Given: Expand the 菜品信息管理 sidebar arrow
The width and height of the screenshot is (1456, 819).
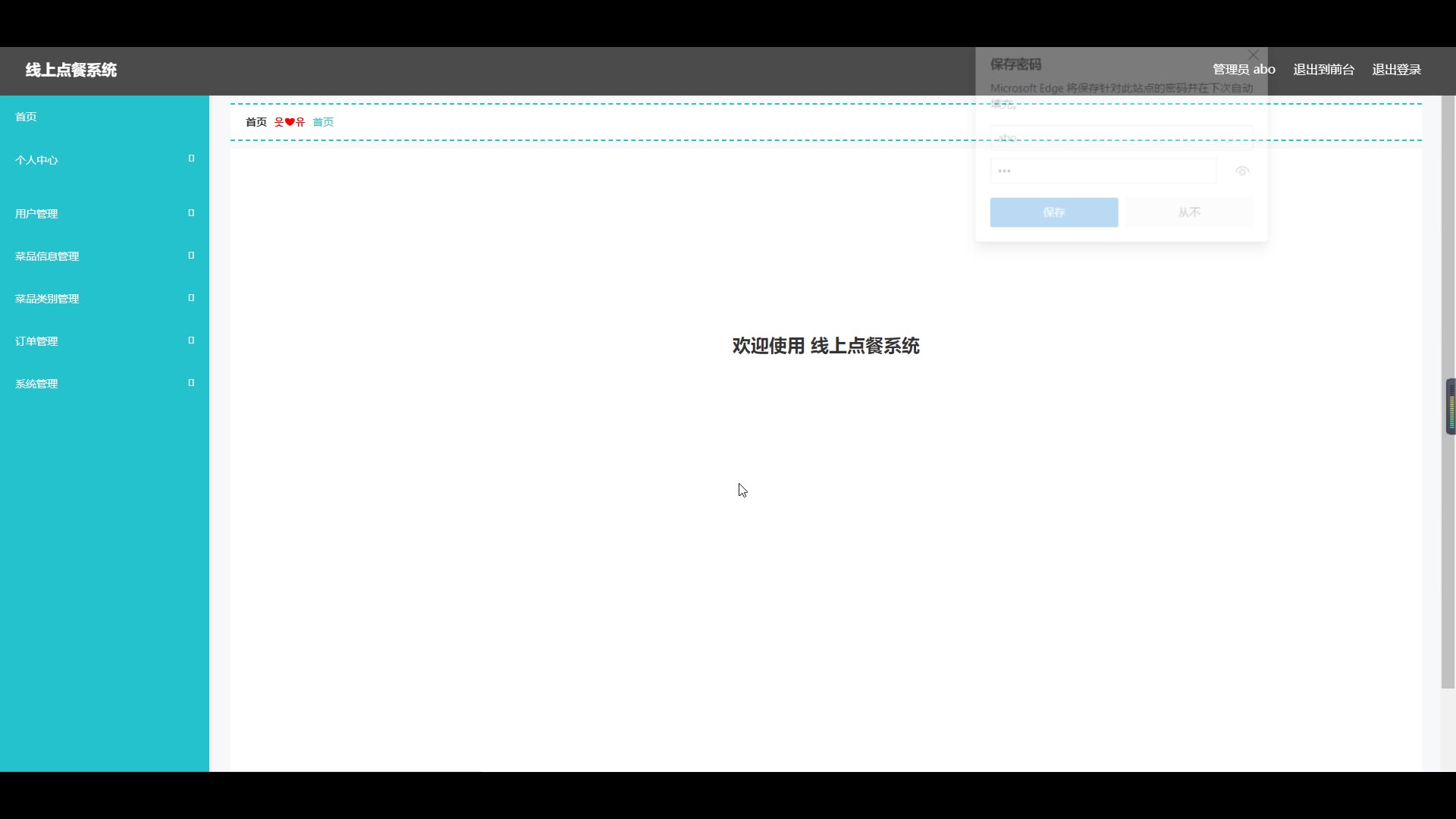Looking at the screenshot, I should tap(191, 256).
